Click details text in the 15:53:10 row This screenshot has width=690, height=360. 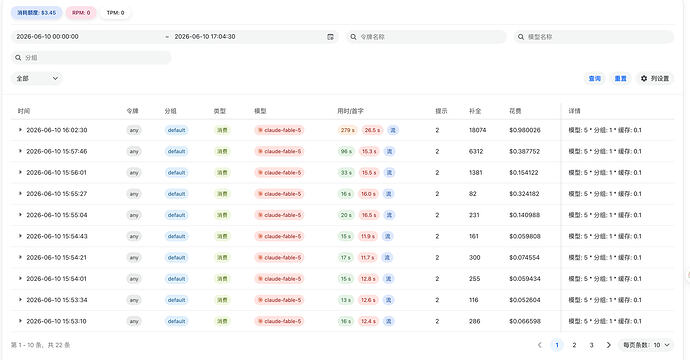[605, 321]
